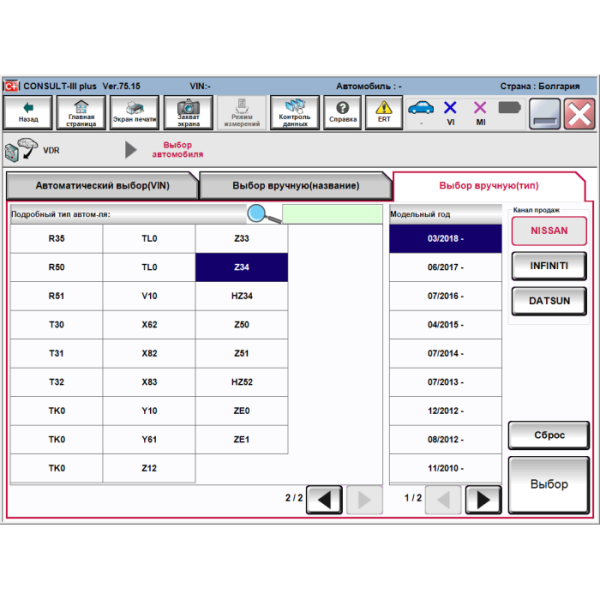Switch to Автоматический выбор(VIN) tab
This screenshot has width=600, height=600.
(x=101, y=186)
